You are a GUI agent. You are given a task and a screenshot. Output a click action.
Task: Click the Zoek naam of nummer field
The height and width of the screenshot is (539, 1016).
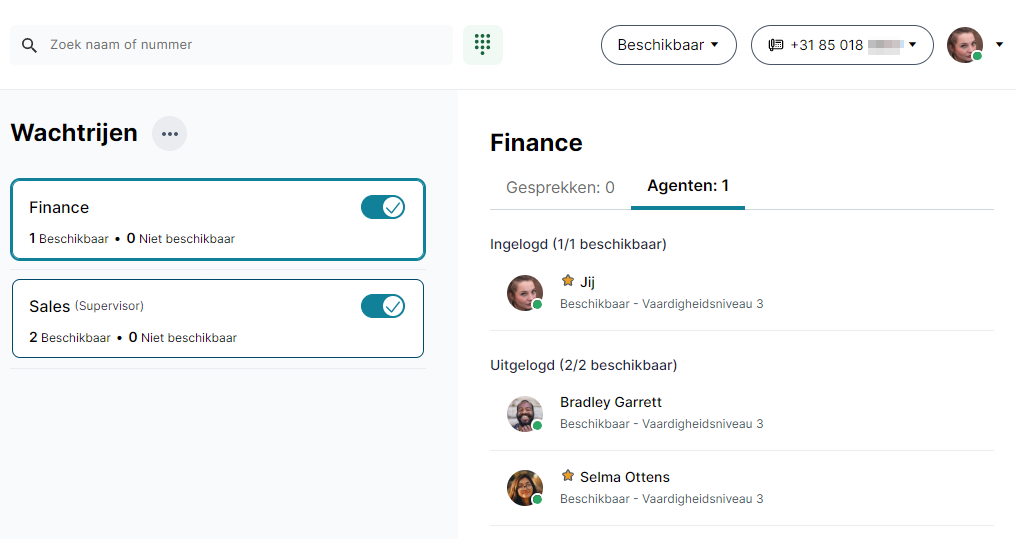[245, 45]
